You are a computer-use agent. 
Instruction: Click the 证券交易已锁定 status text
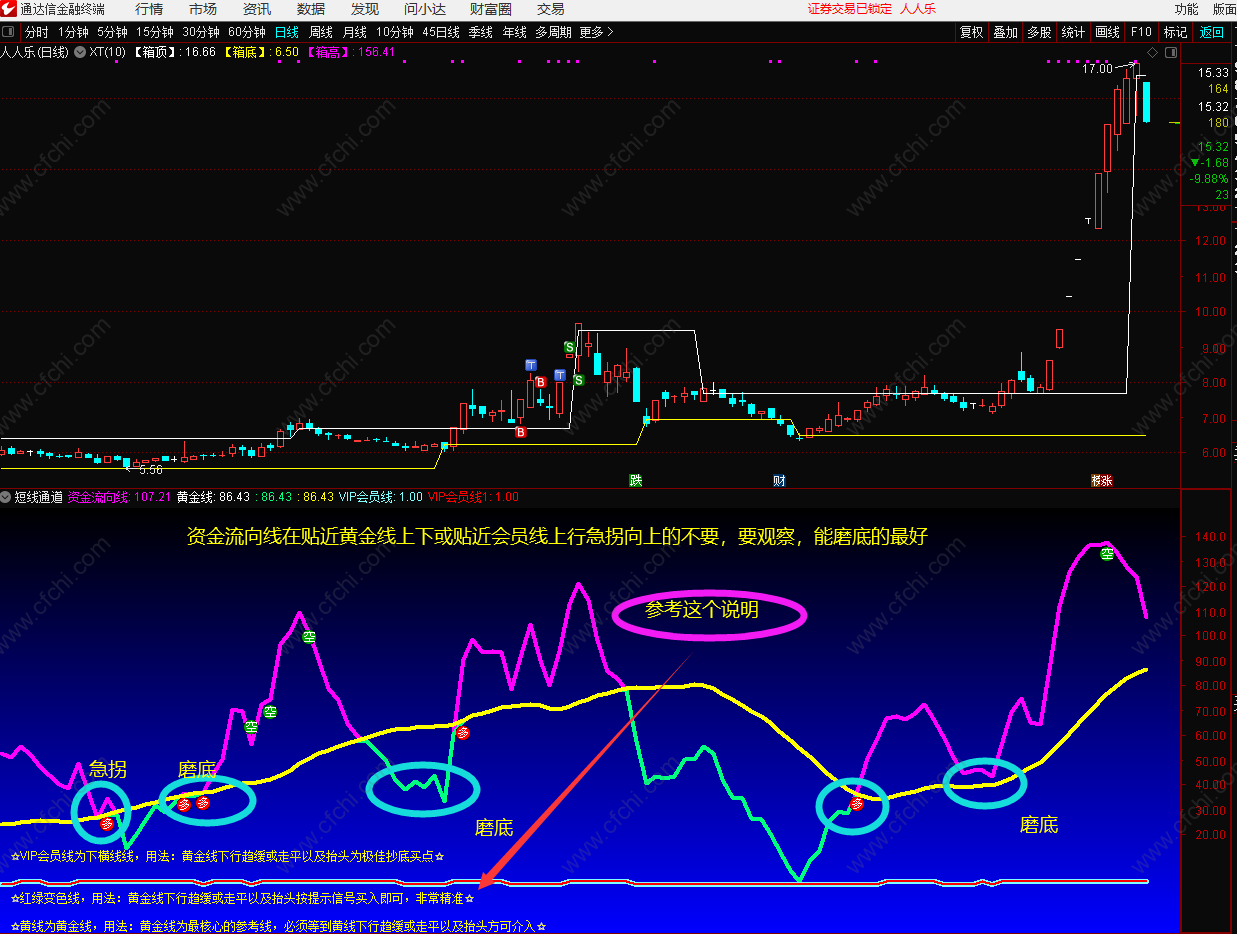pos(850,9)
